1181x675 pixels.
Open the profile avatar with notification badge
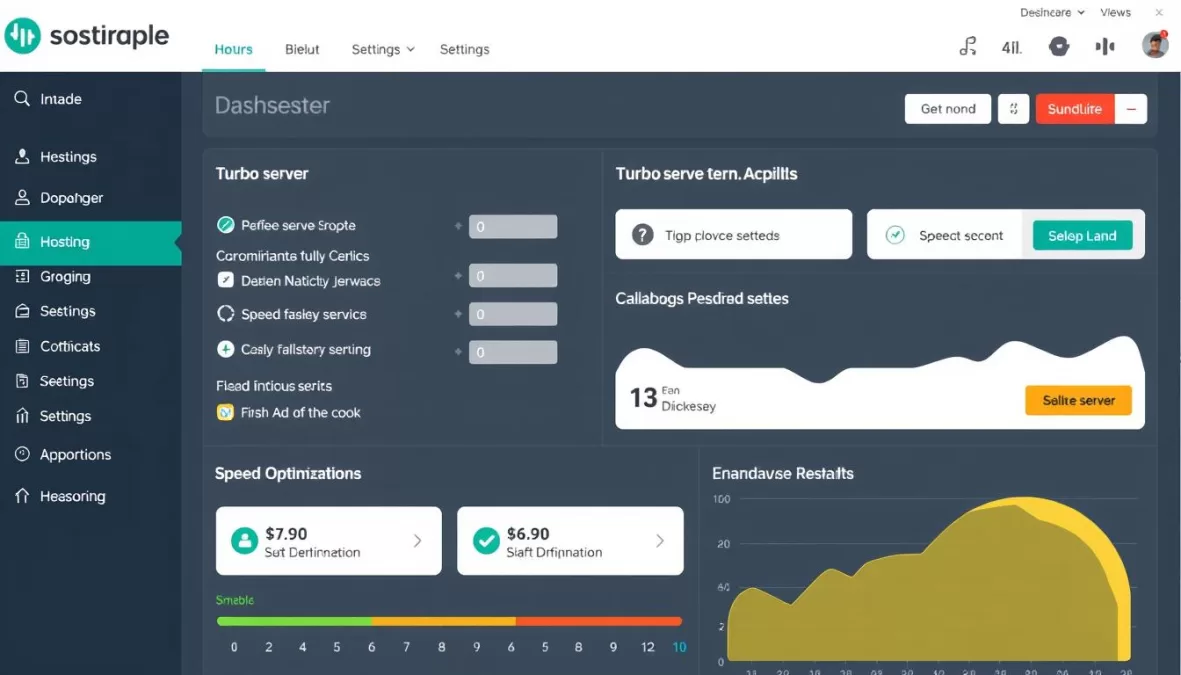1155,45
